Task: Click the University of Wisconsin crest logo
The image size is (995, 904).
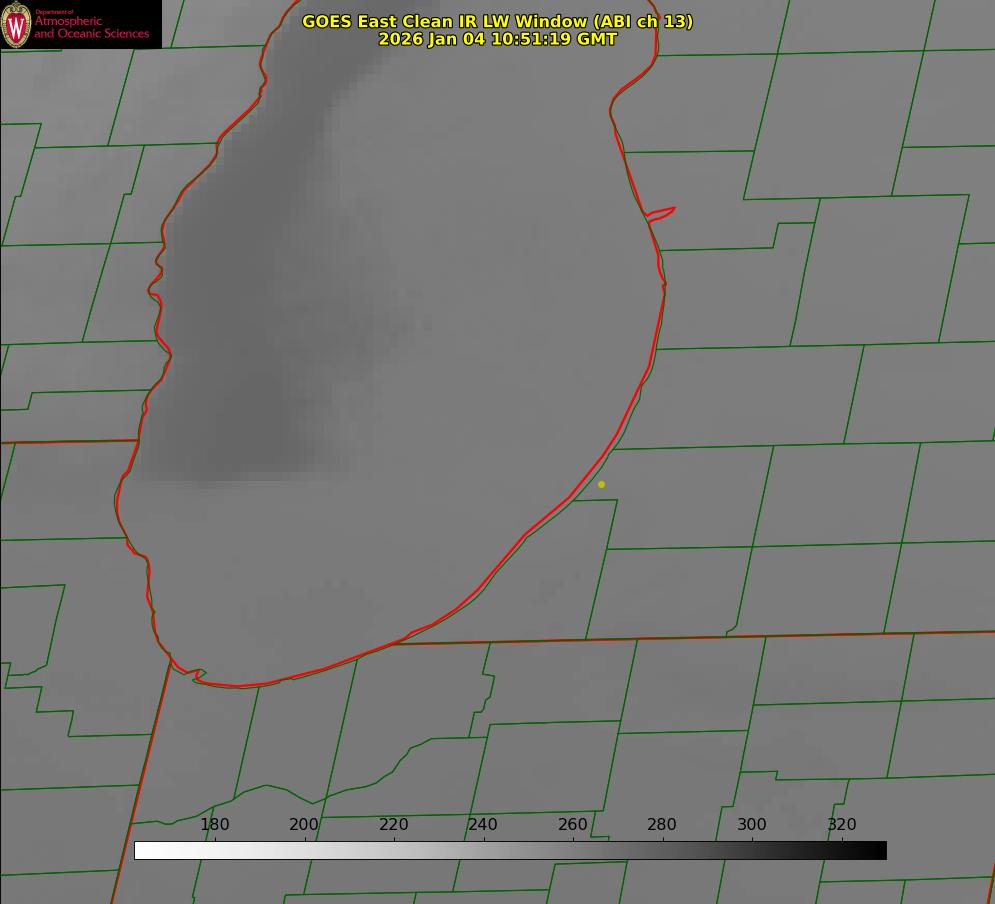Action: 16,24
